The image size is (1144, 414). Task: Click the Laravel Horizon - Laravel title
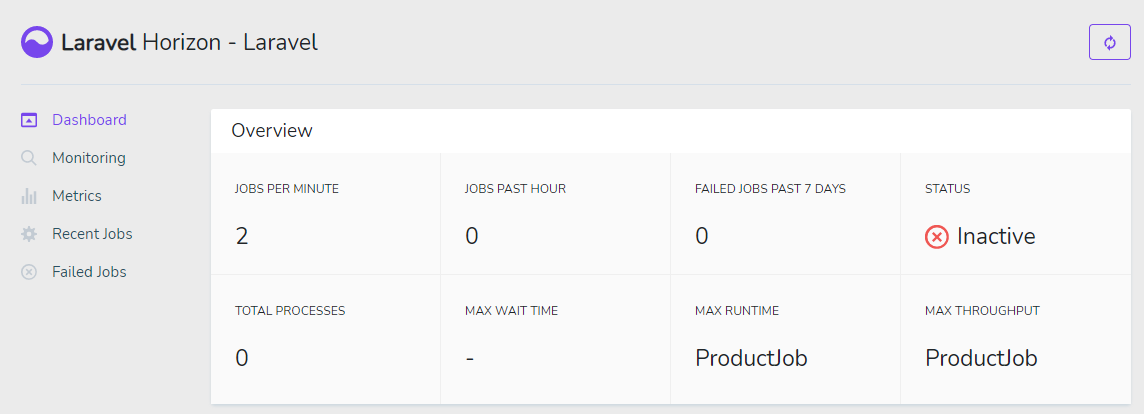tap(190, 42)
